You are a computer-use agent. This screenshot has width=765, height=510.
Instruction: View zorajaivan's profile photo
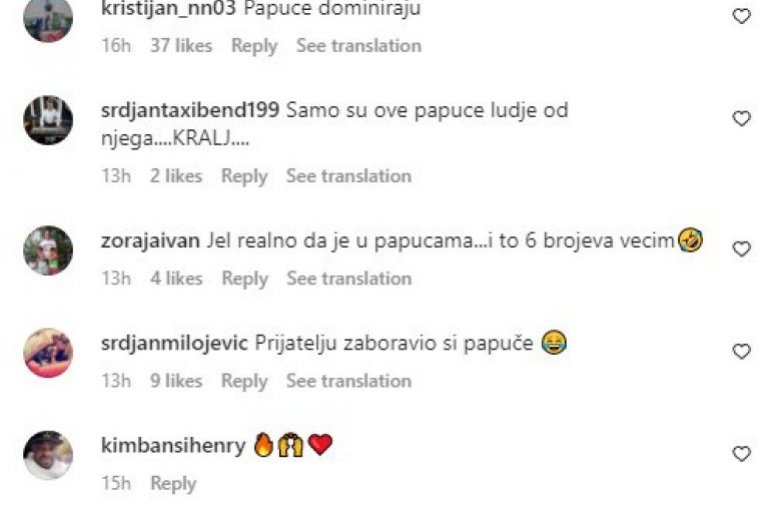click(x=48, y=250)
